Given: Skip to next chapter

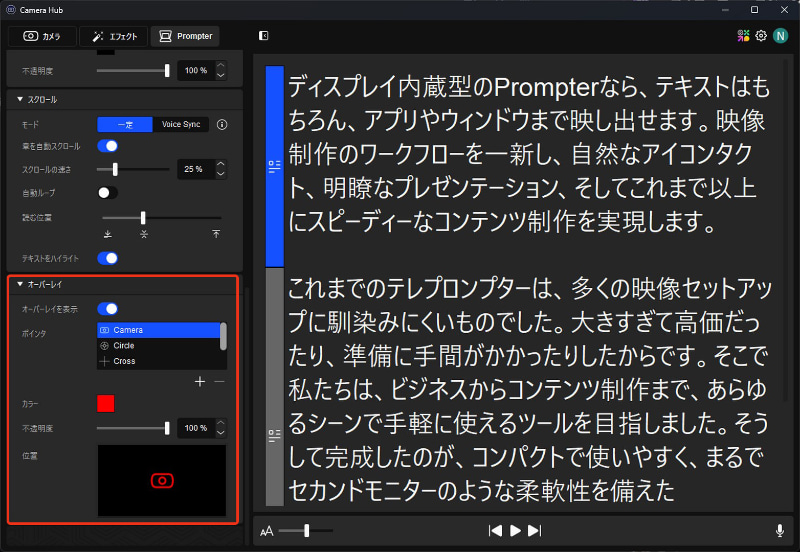Looking at the screenshot, I should click(x=535, y=531).
